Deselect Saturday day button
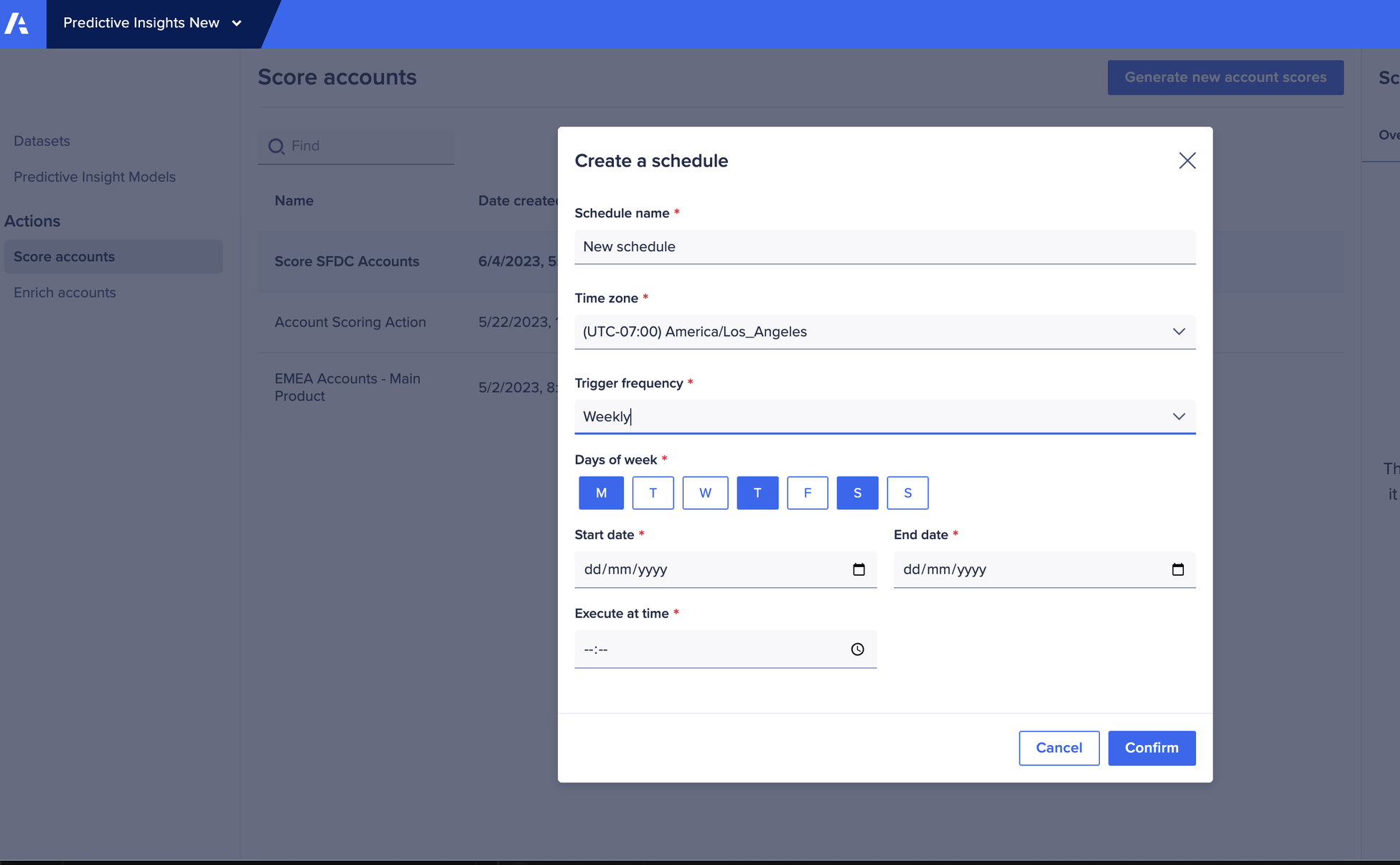Screen dimensions: 1400x865 857,493
